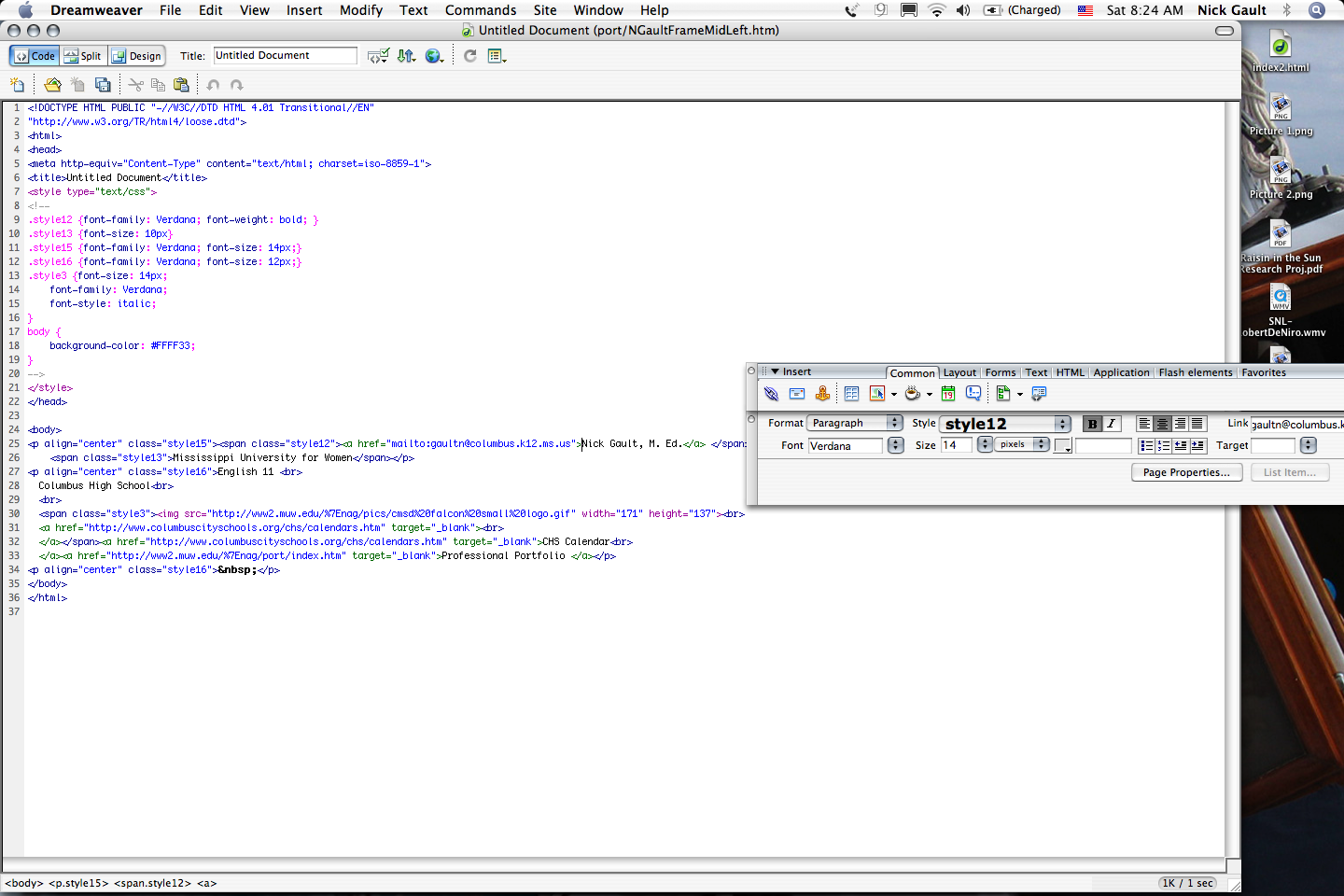Click the Cut scissors icon
Image resolution: width=1344 pixels, height=896 pixels.
pyautogui.click(x=136, y=85)
